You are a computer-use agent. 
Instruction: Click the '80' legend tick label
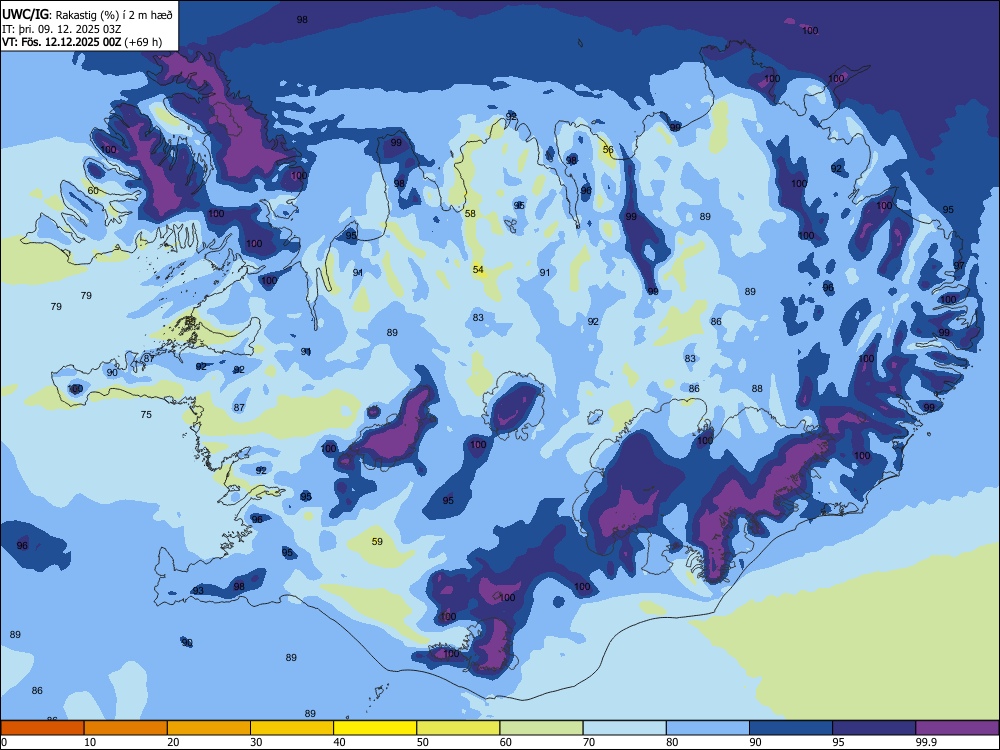pos(672,742)
